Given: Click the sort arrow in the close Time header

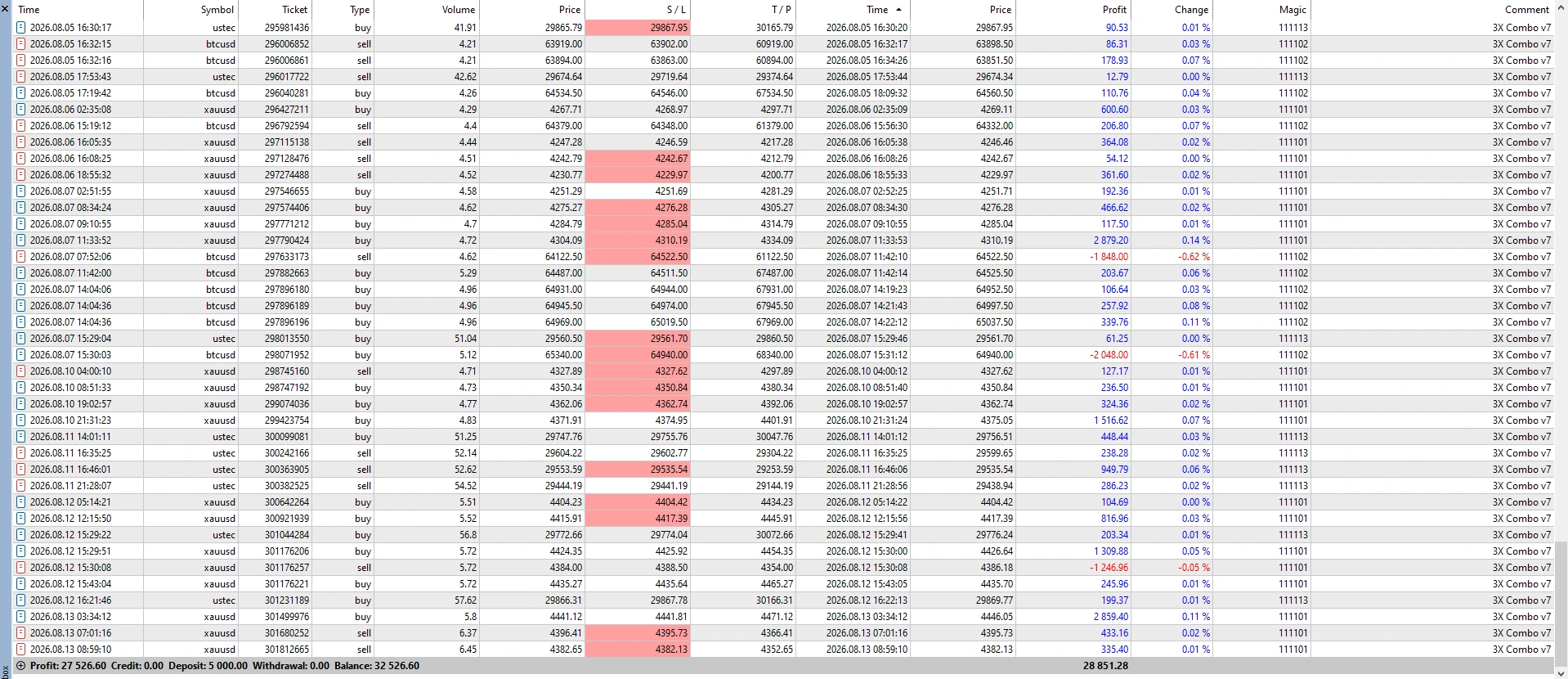Looking at the screenshot, I should pyautogui.click(x=898, y=10).
